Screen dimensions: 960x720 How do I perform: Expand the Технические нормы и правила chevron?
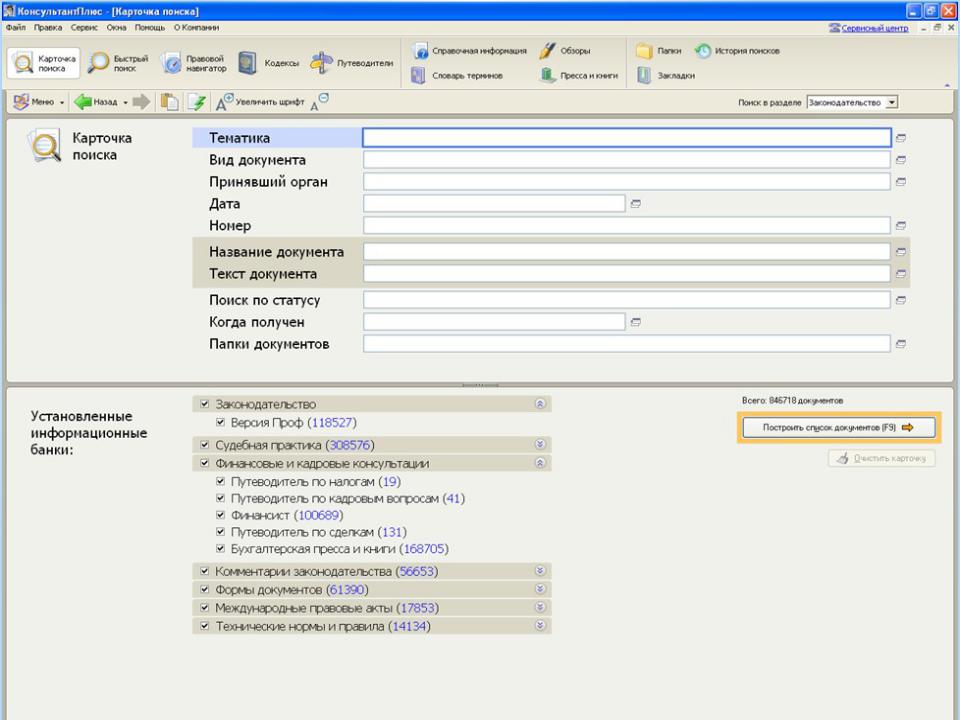pos(540,626)
